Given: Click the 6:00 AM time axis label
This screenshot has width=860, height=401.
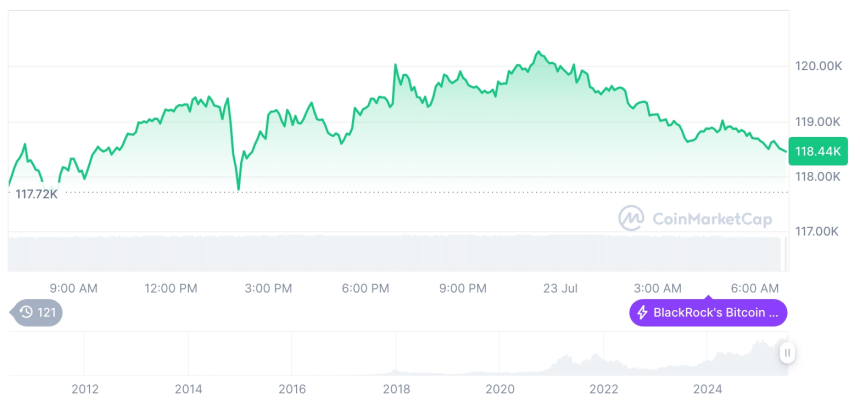Looking at the screenshot, I should coord(756,288).
